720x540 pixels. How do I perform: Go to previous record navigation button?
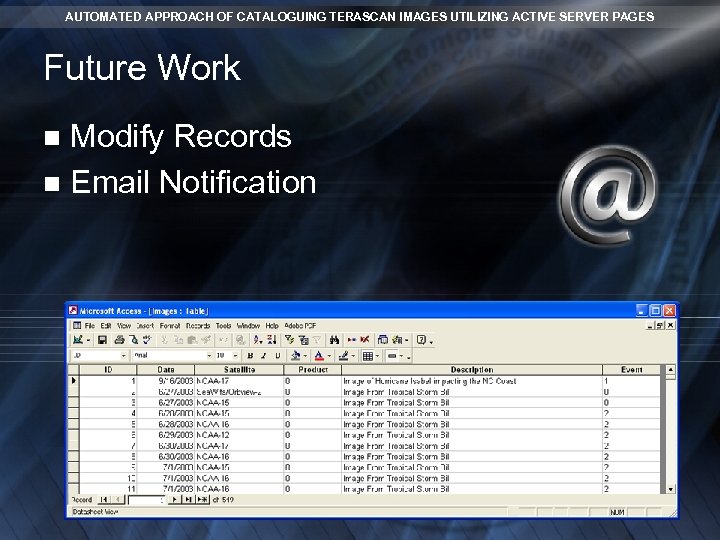(118, 500)
